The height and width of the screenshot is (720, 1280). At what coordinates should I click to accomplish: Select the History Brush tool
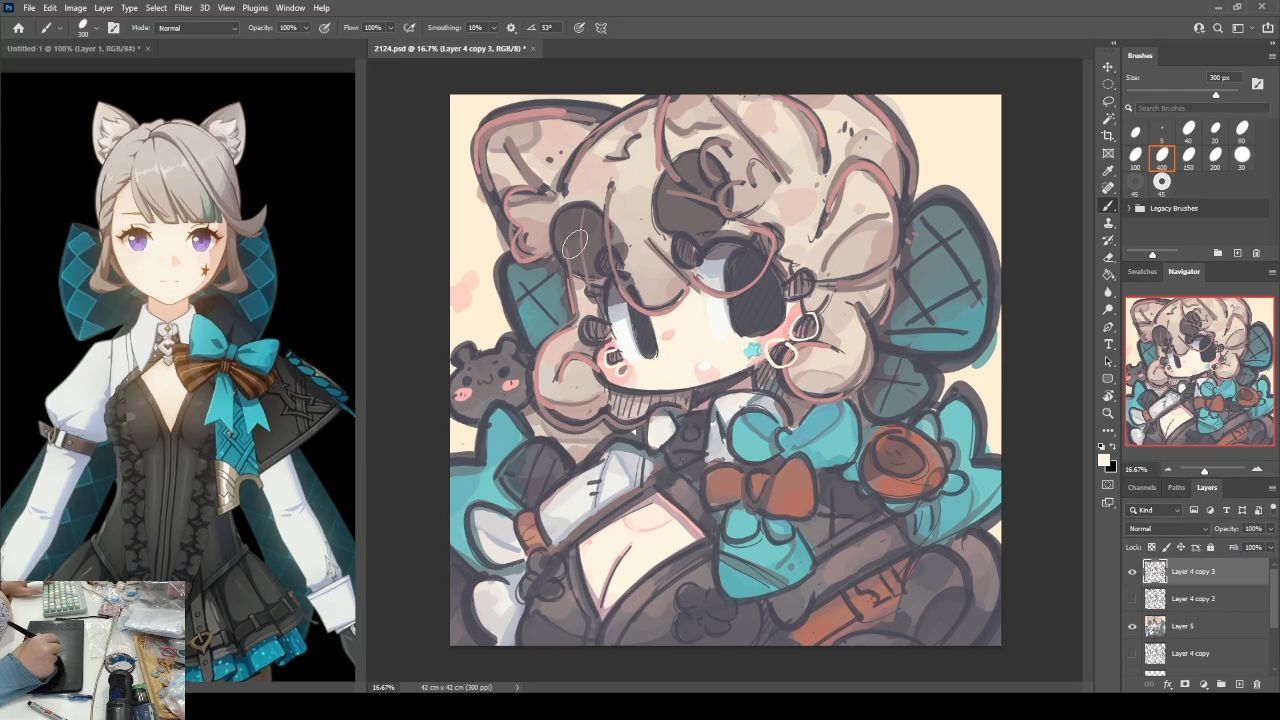[1108, 240]
